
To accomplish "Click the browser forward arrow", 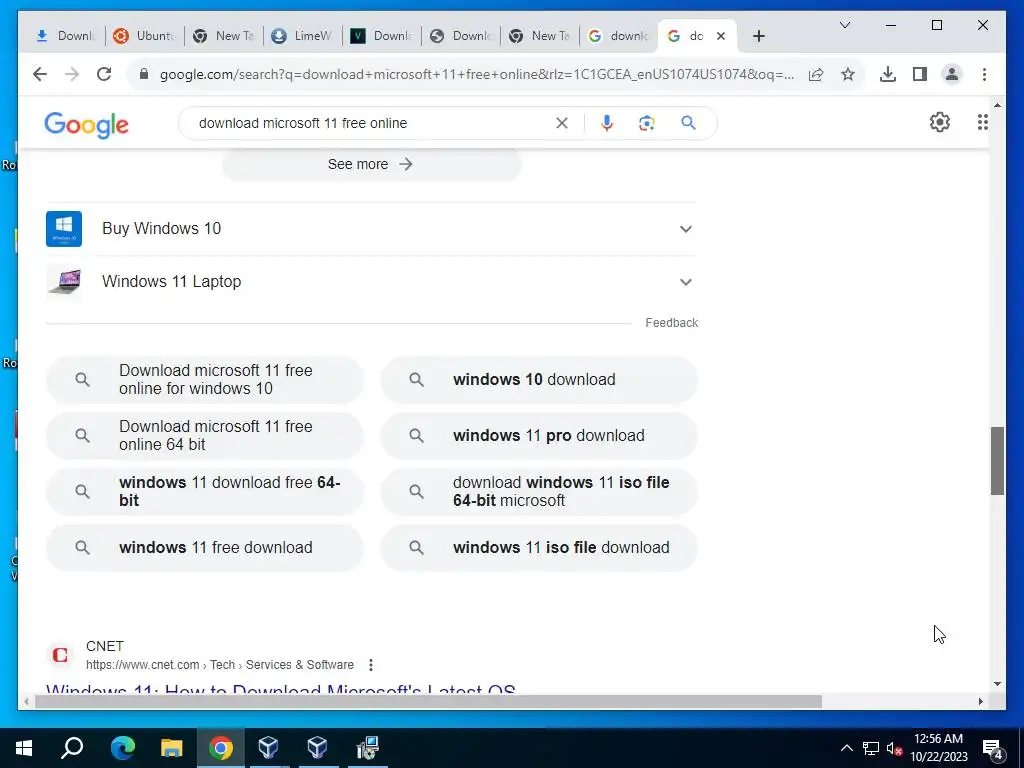I will click(x=72, y=74).
